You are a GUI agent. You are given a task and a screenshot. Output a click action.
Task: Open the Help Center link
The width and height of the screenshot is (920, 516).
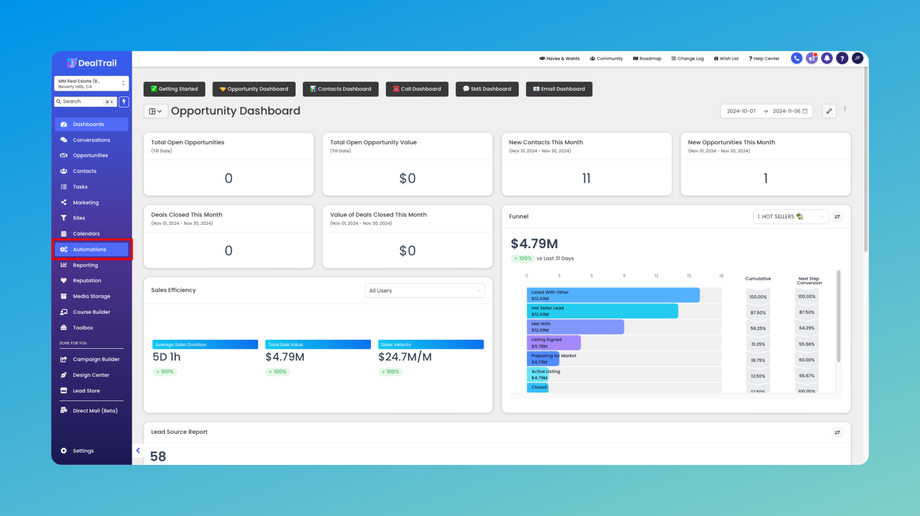pyautogui.click(x=764, y=59)
